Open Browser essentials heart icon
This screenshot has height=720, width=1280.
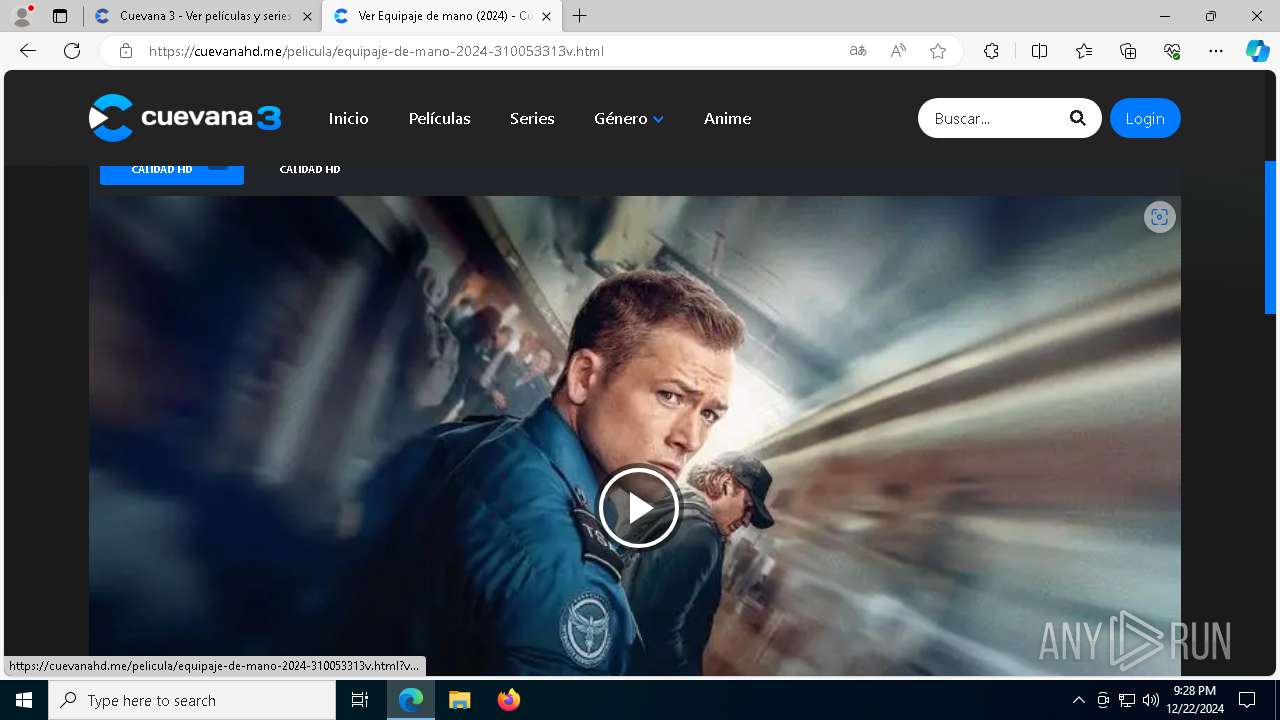coord(1172,51)
